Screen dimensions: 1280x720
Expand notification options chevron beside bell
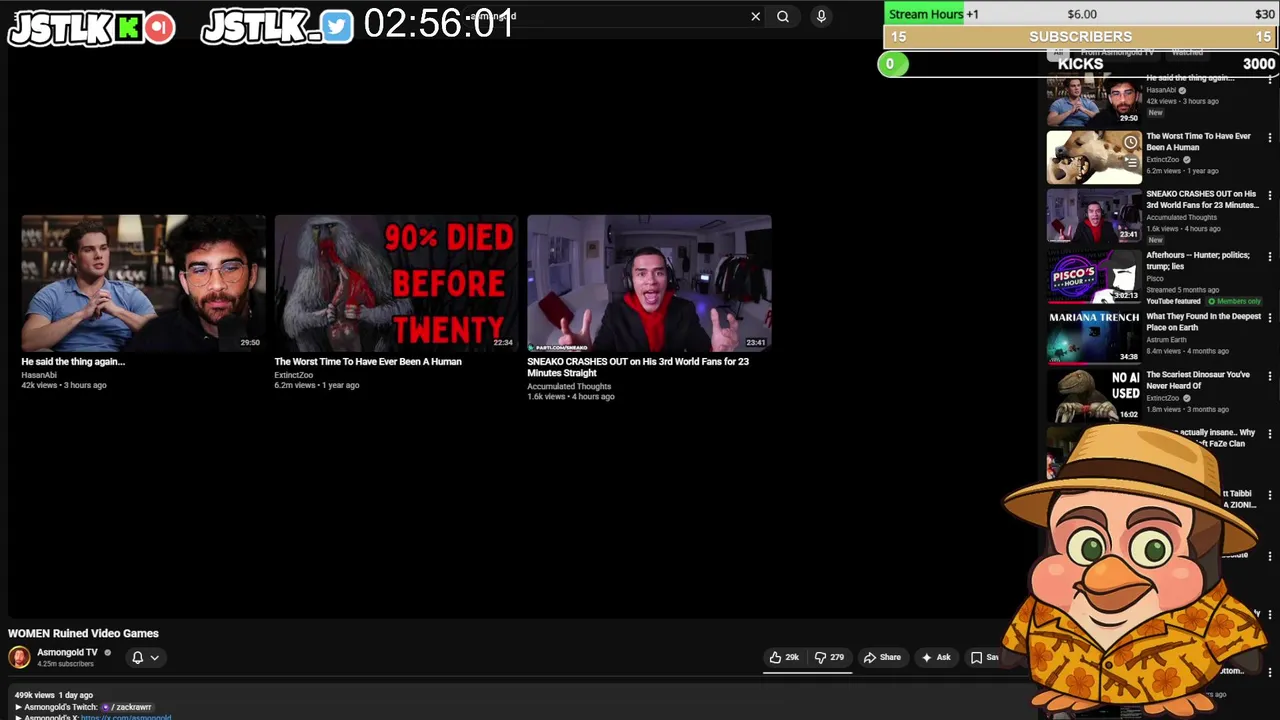(154, 657)
